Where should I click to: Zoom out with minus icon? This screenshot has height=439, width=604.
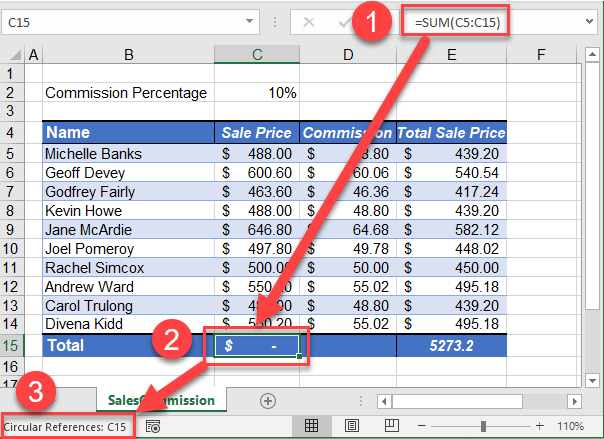(x=422, y=426)
